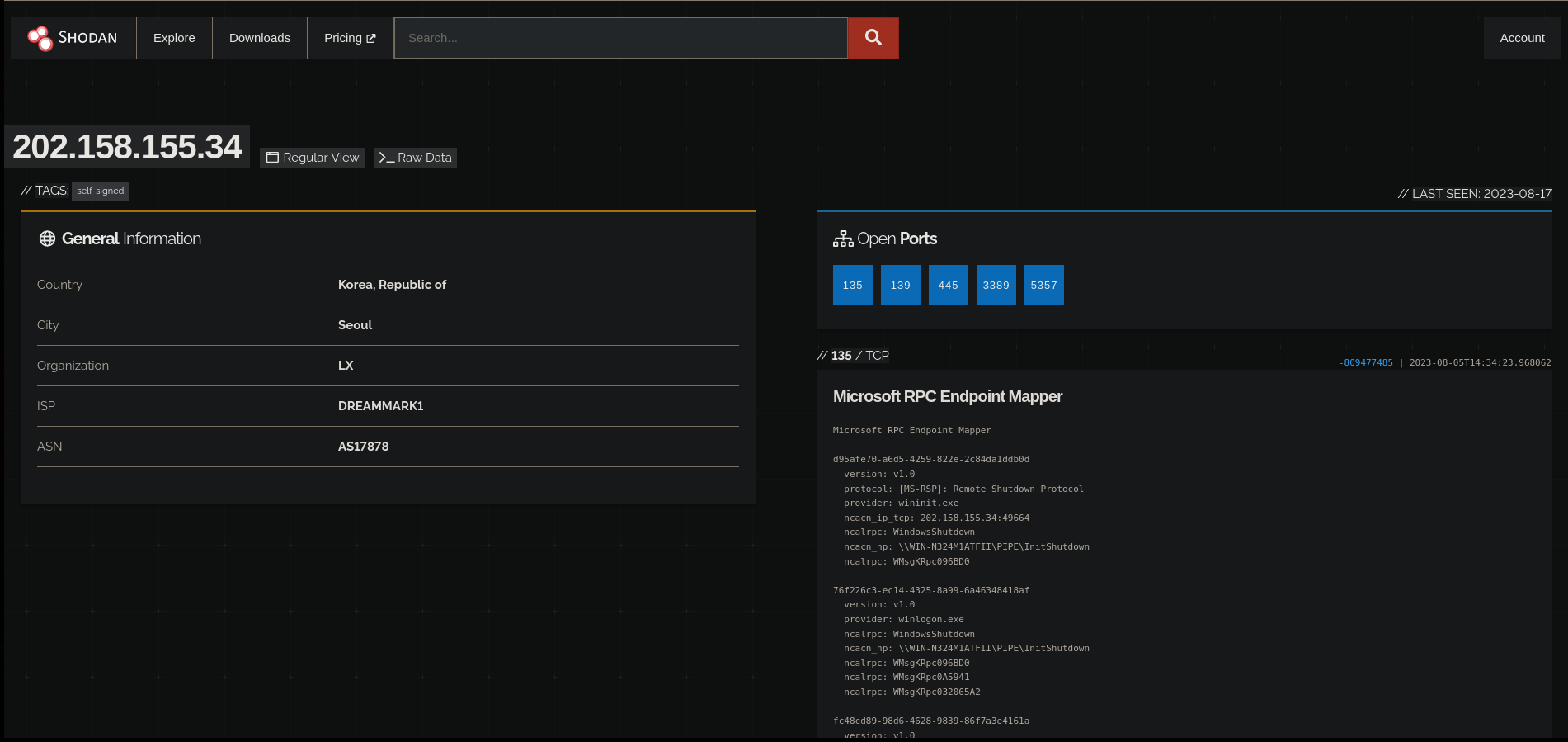Open the Account menu
1568x742 pixels.
[x=1522, y=38]
